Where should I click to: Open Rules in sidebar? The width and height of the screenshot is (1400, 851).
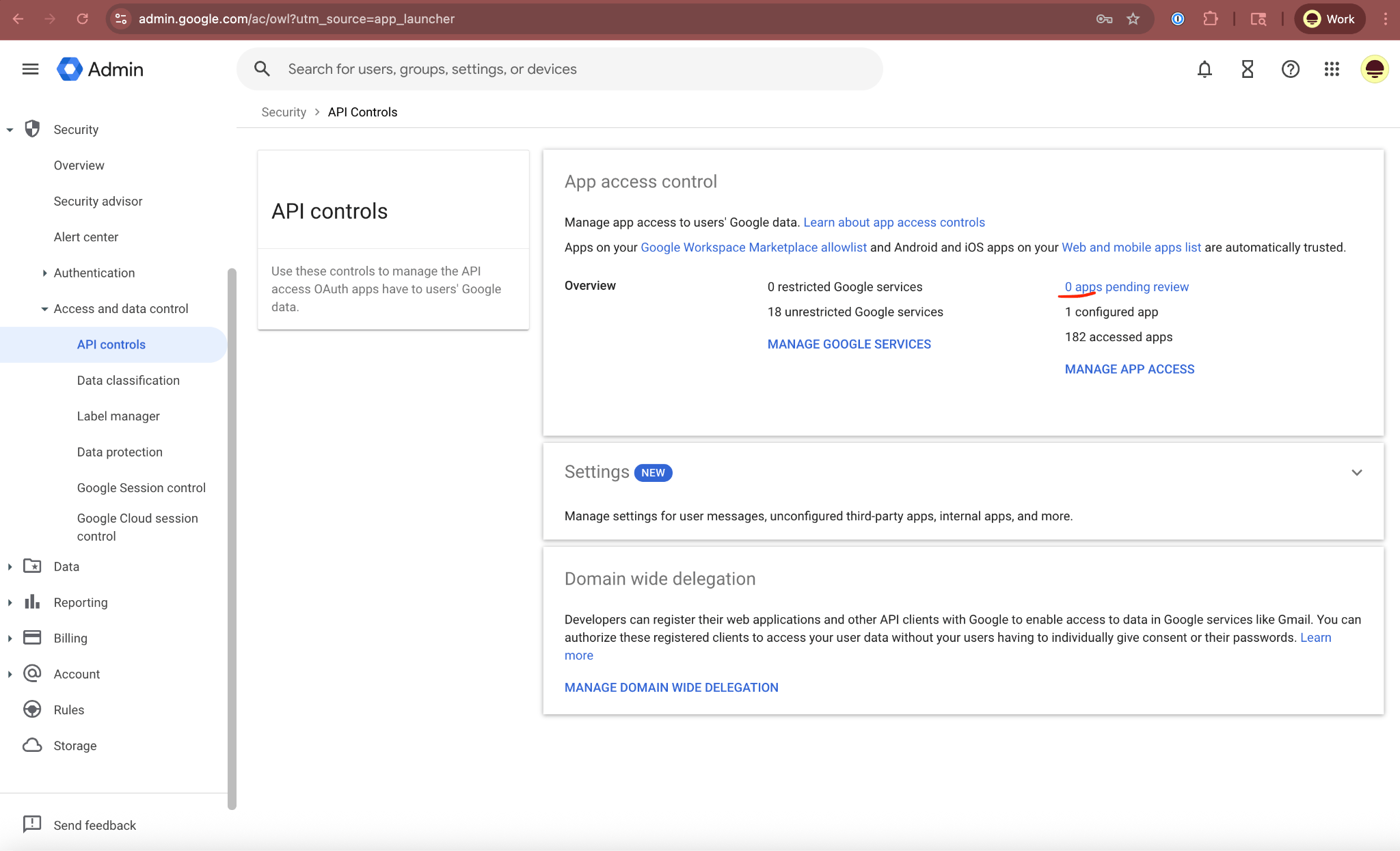click(x=69, y=710)
